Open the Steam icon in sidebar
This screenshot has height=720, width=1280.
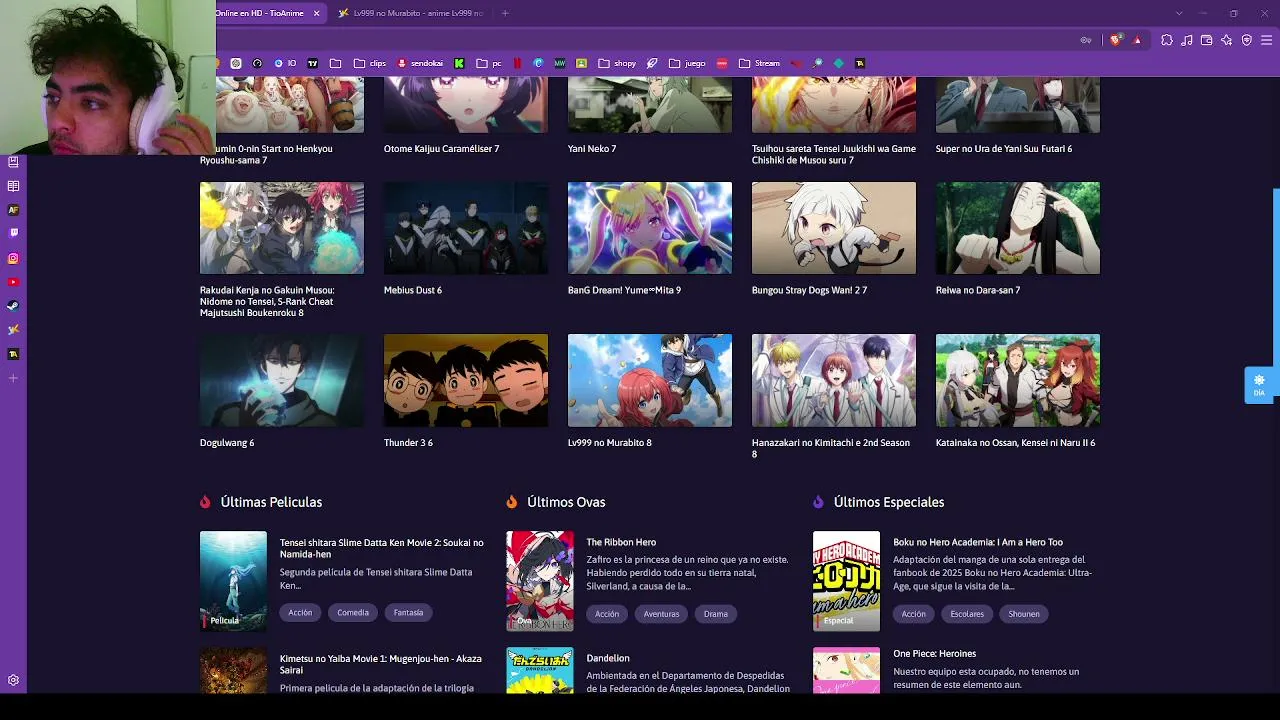point(13,306)
